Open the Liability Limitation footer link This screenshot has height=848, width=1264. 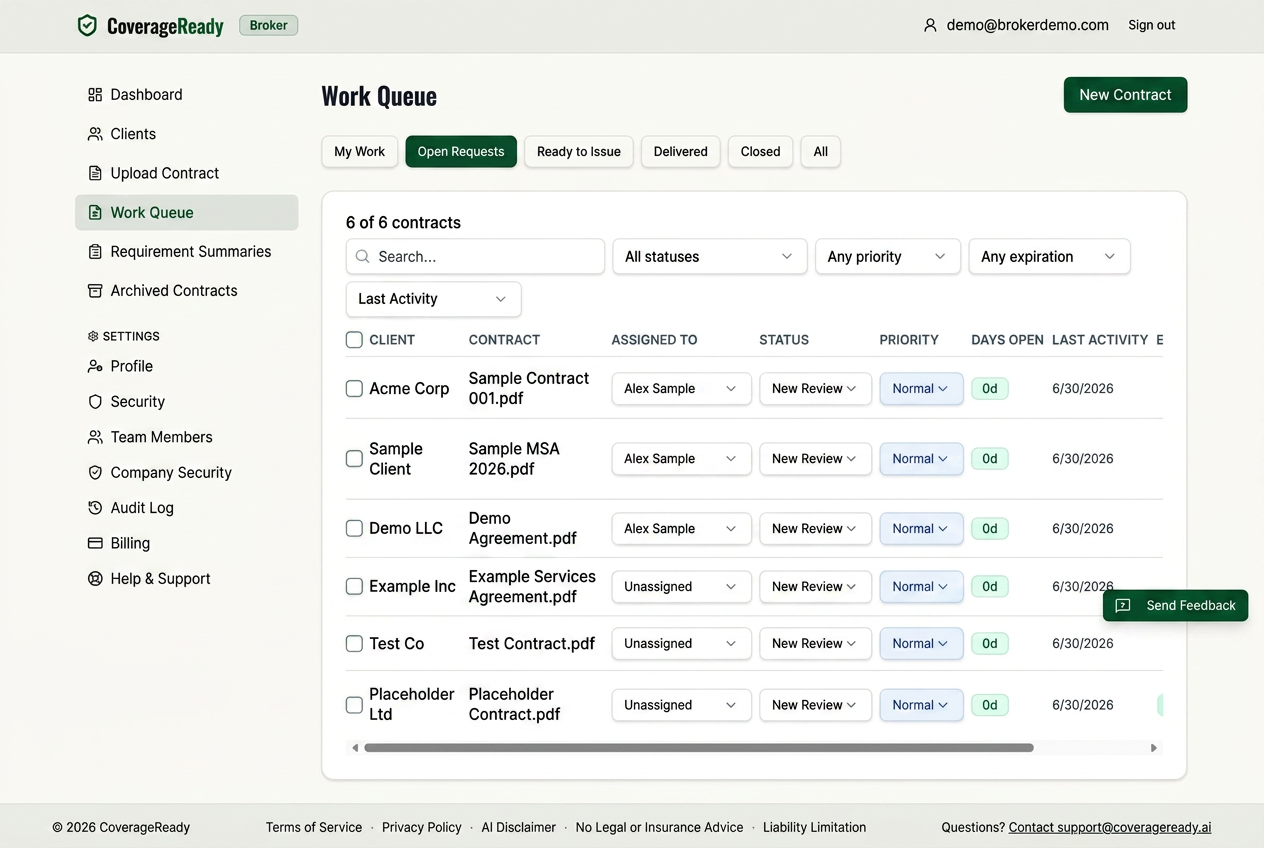[815, 827]
